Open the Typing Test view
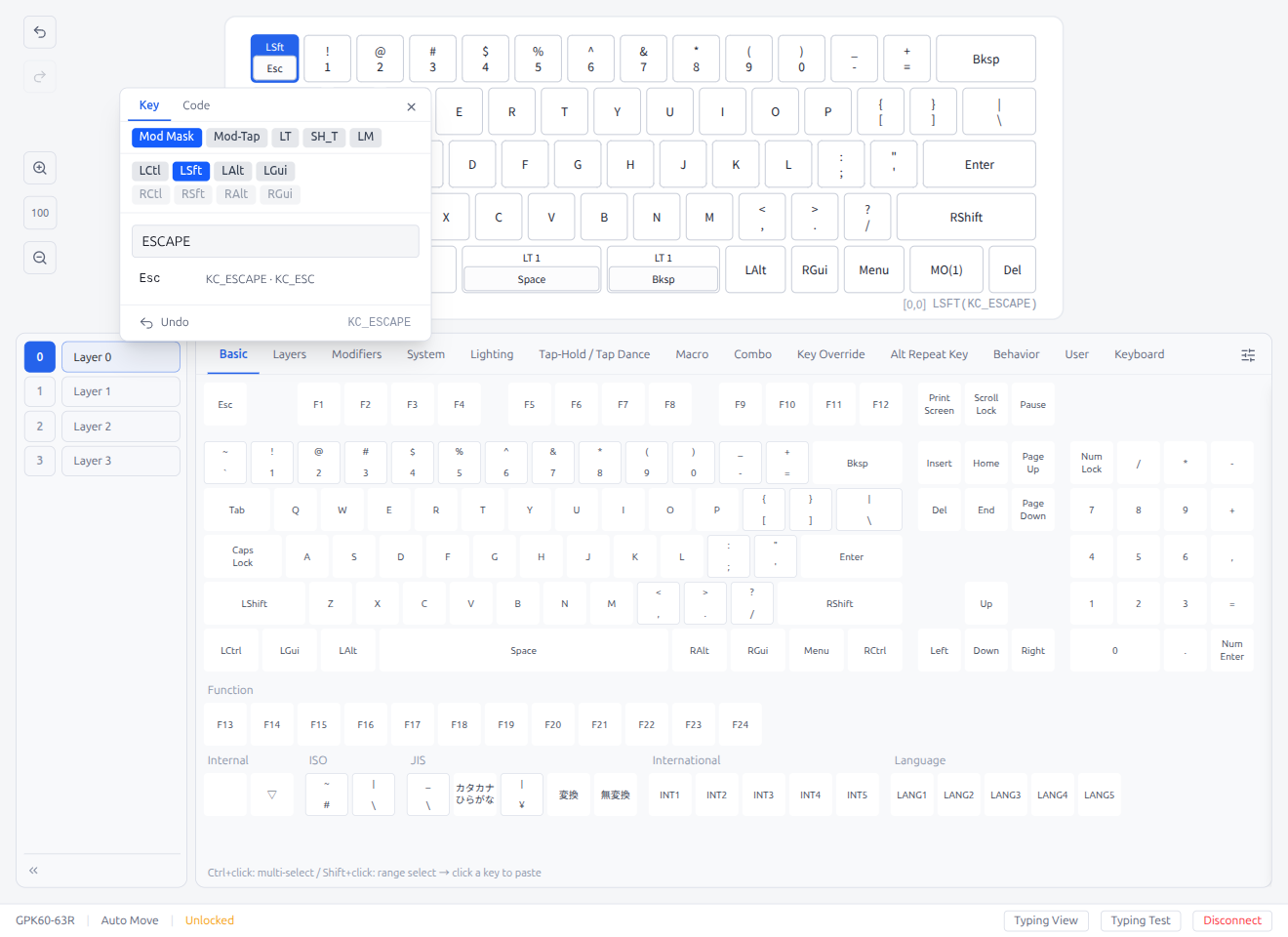Image resolution: width=1288 pixels, height=937 pixels. [x=1141, y=919]
